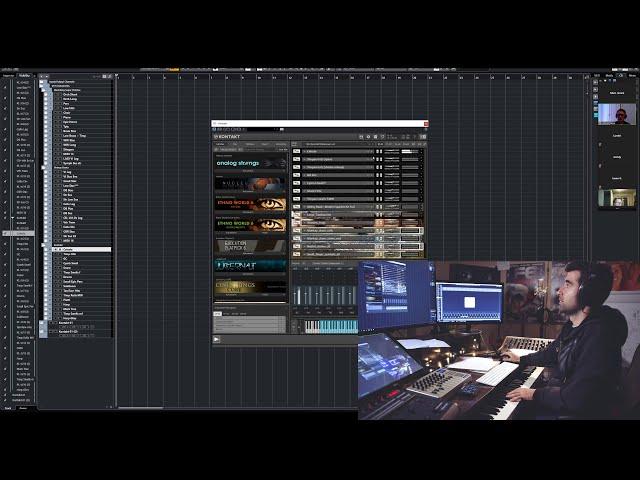Mute the first instrument in Kontakt rack
This screenshot has height=480, width=640.
click(x=381, y=151)
